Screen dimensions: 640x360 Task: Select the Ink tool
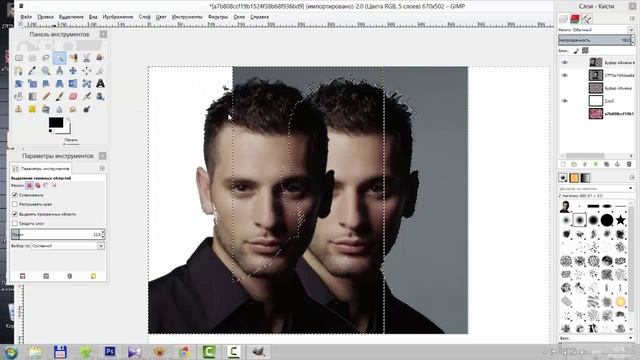100,97
